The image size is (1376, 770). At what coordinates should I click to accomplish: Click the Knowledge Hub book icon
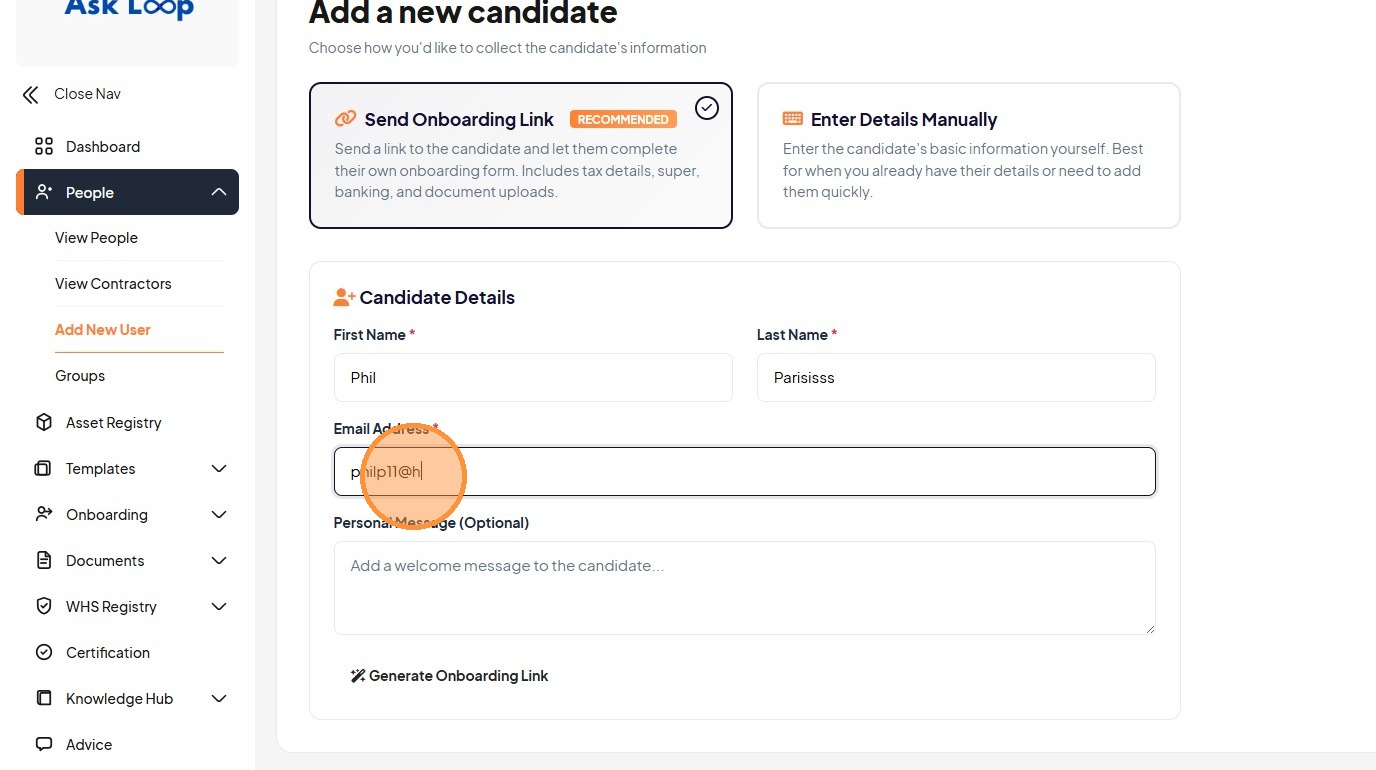44,699
